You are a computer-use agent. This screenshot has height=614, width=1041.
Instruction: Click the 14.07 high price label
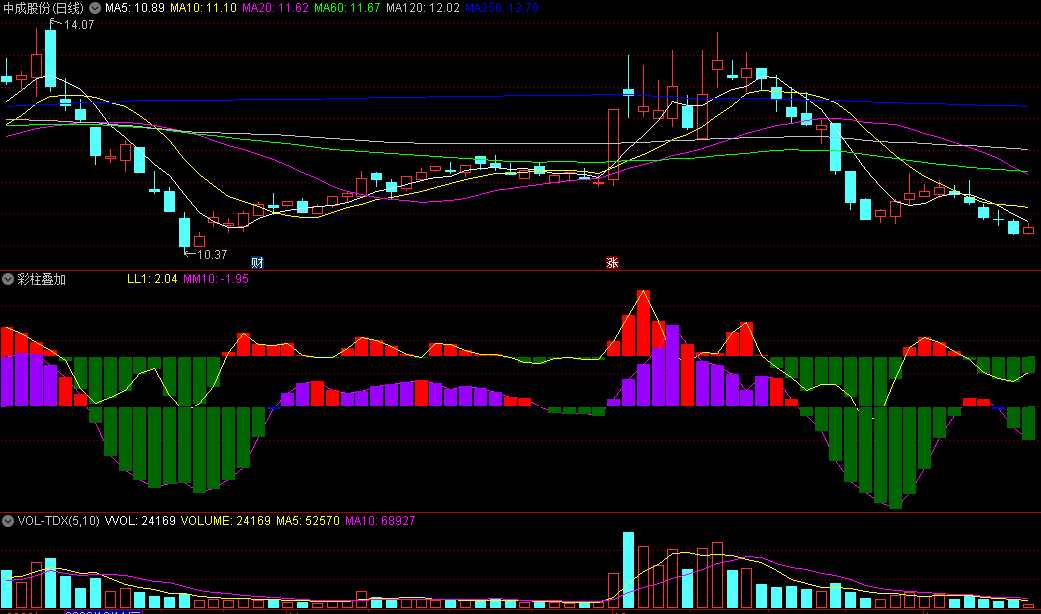pos(79,25)
